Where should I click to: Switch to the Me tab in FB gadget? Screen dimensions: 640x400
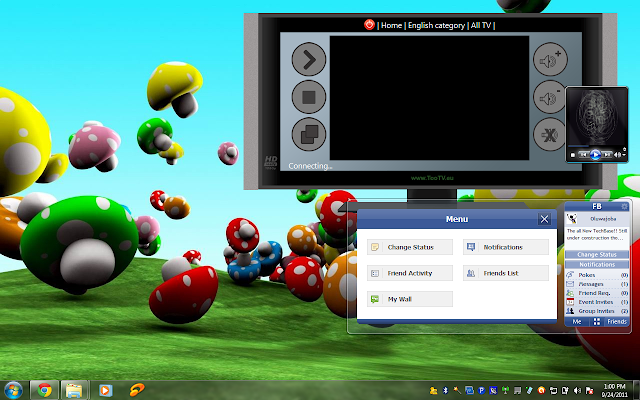(x=577, y=322)
